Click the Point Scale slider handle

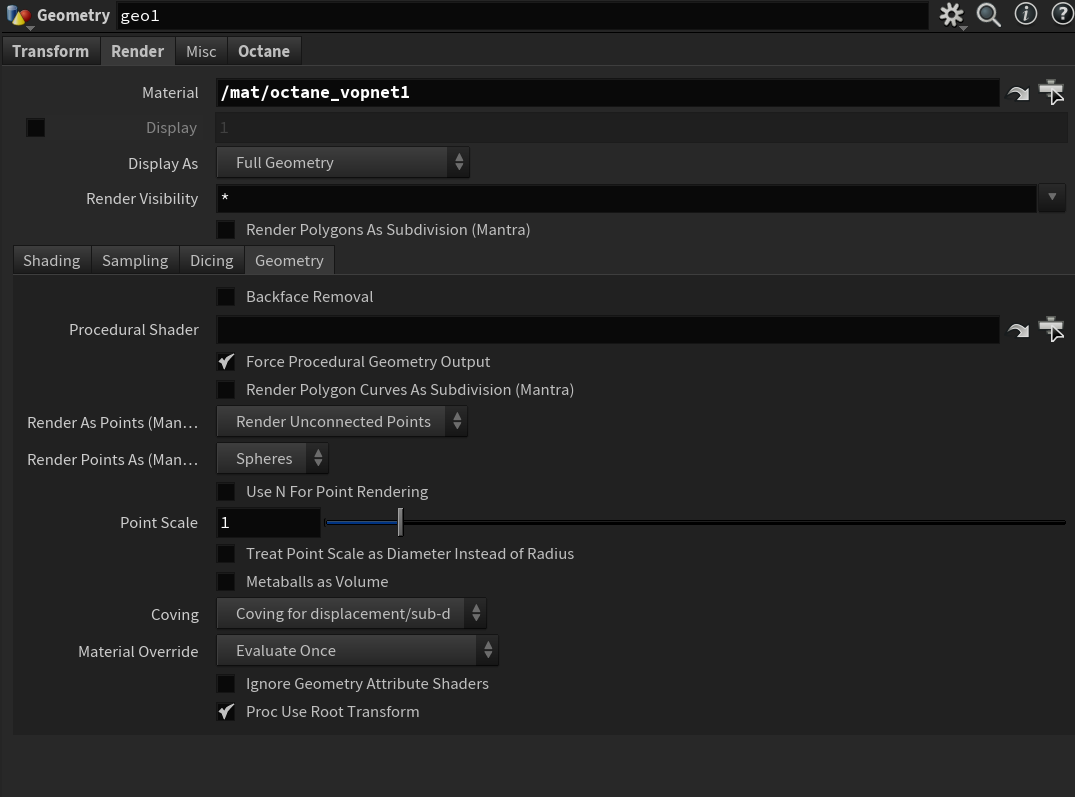[400, 522]
